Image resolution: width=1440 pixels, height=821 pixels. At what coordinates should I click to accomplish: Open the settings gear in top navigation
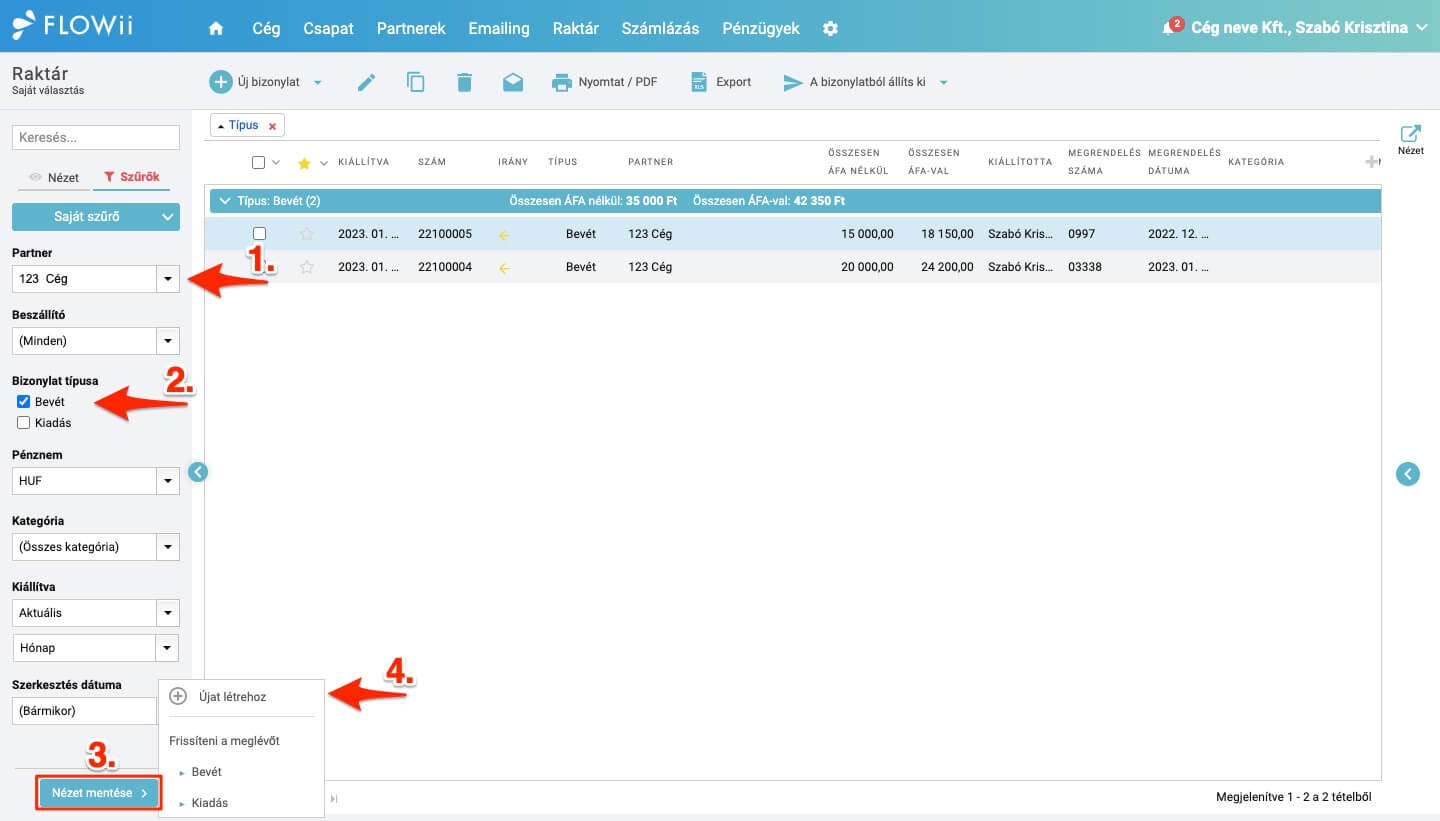tap(830, 28)
